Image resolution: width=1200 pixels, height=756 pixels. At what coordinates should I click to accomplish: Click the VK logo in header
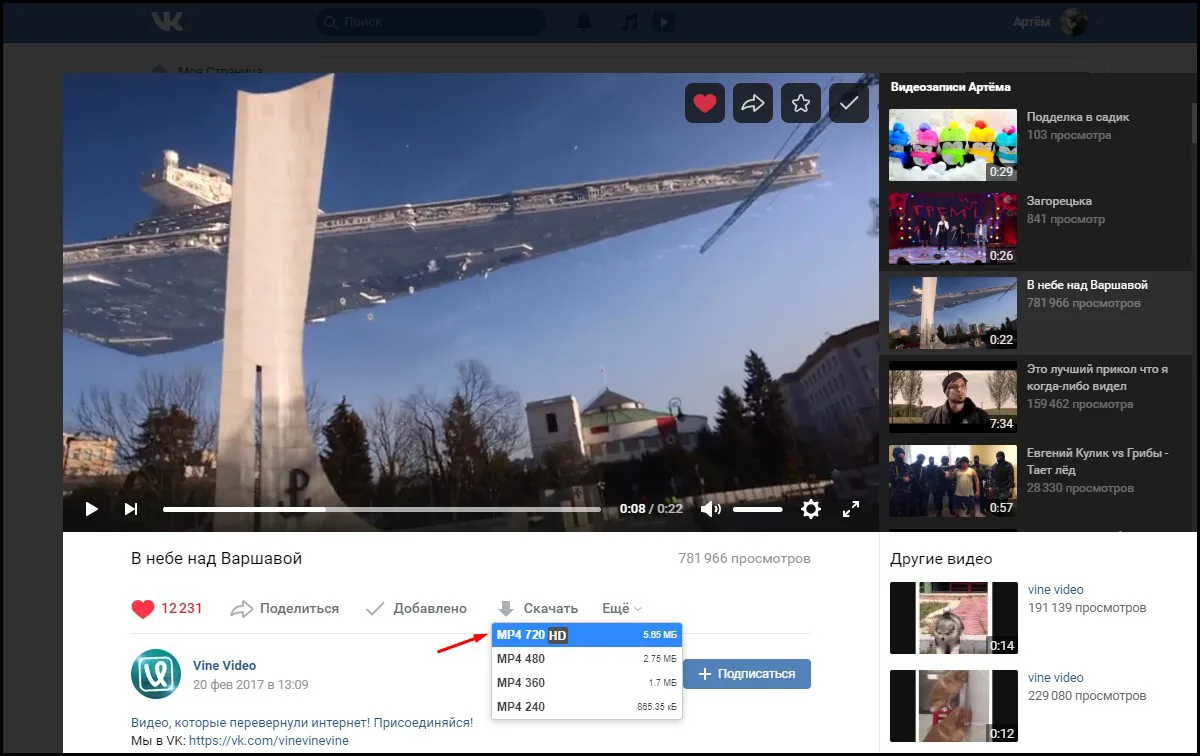166,21
